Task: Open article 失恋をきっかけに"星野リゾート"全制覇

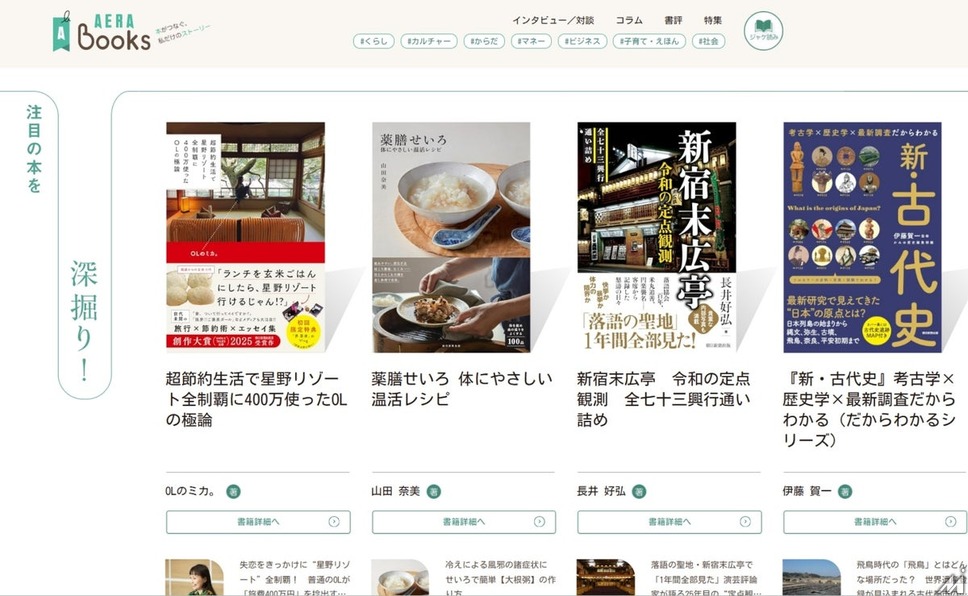Action: pyautogui.click(x=295, y=578)
